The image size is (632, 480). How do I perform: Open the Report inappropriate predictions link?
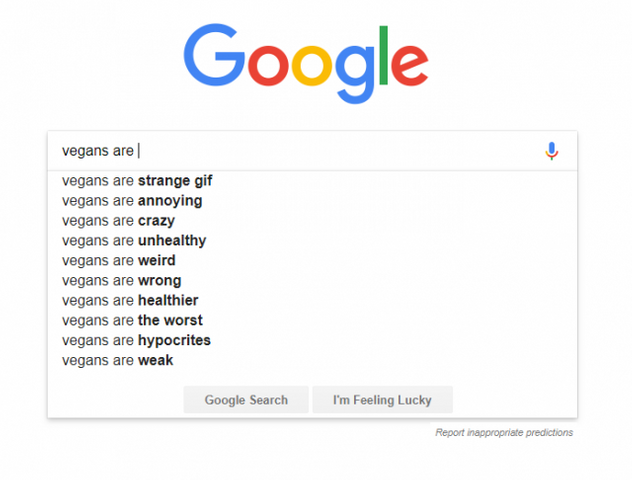(x=504, y=433)
